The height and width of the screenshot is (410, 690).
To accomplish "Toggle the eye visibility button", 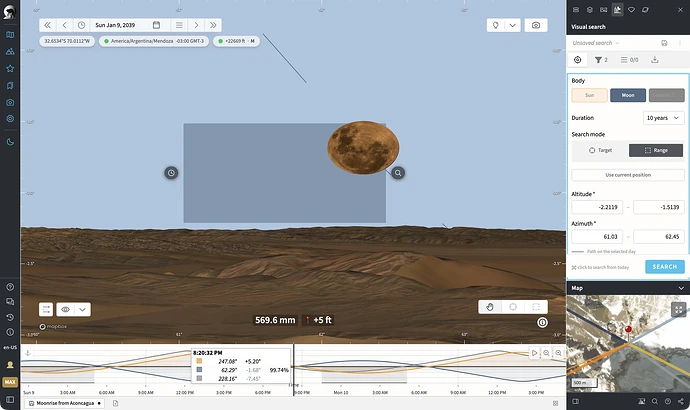I will pyautogui.click(x=65, y=309).
